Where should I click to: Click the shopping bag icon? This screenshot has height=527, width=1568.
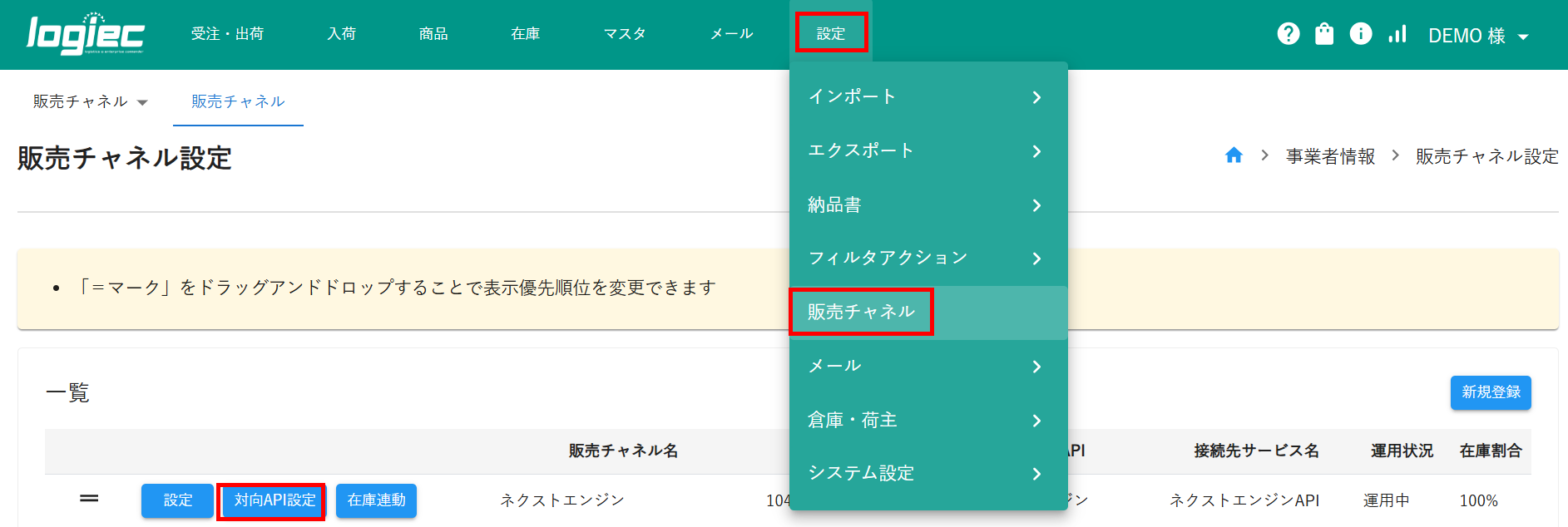1324,34
